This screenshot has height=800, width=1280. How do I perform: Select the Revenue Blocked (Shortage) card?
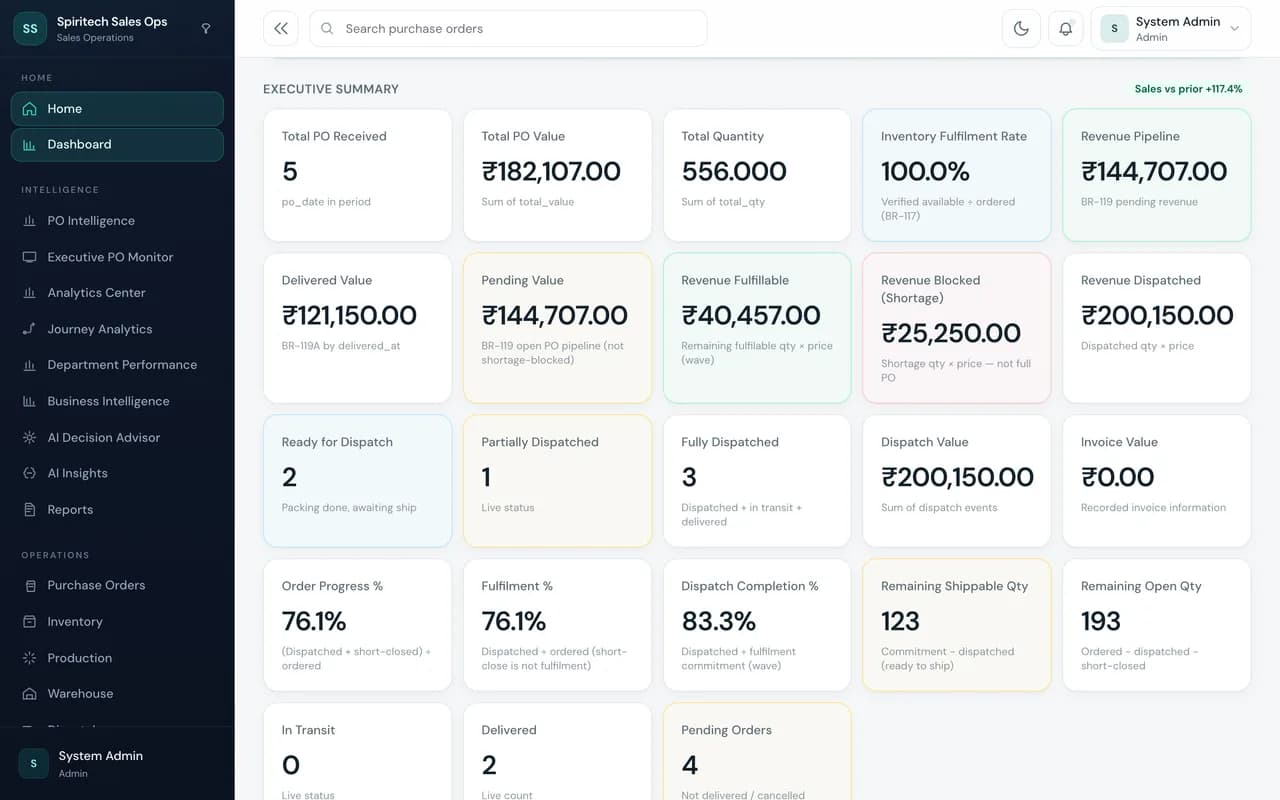[x=957, y=328]
